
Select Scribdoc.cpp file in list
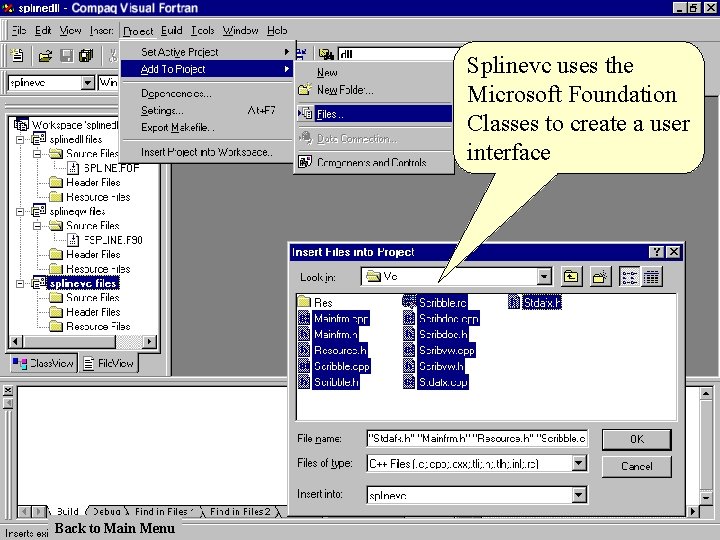(x=441, y=318)
